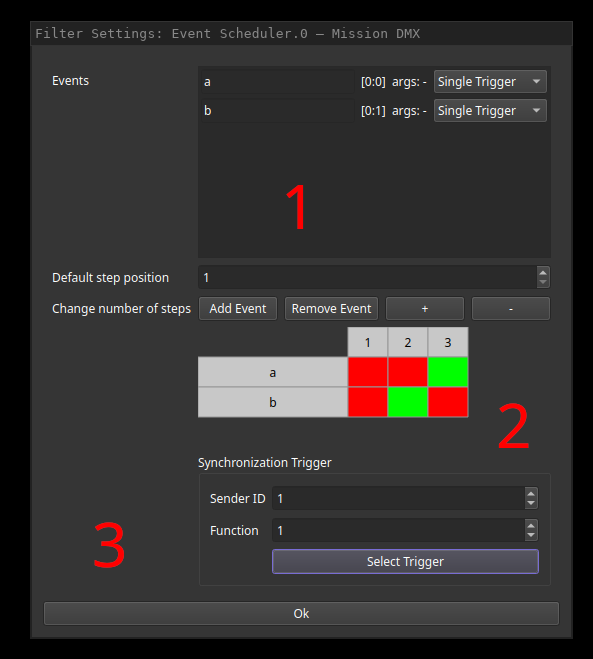Increment the Sender ID value
This screenshot has width=593, height=659.
[531, 494]
